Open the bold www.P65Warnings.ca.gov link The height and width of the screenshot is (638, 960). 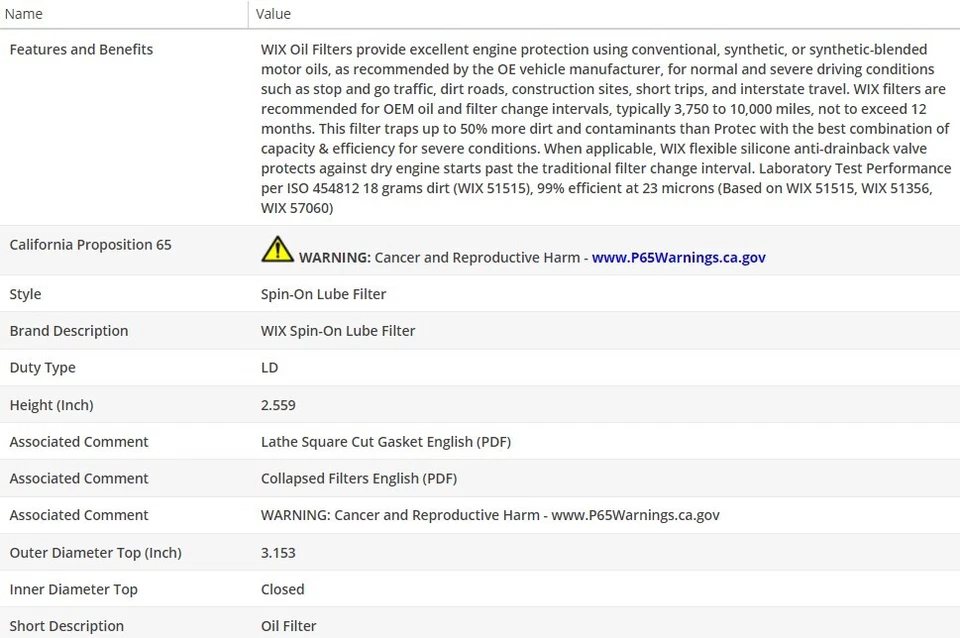click(678, 257)
